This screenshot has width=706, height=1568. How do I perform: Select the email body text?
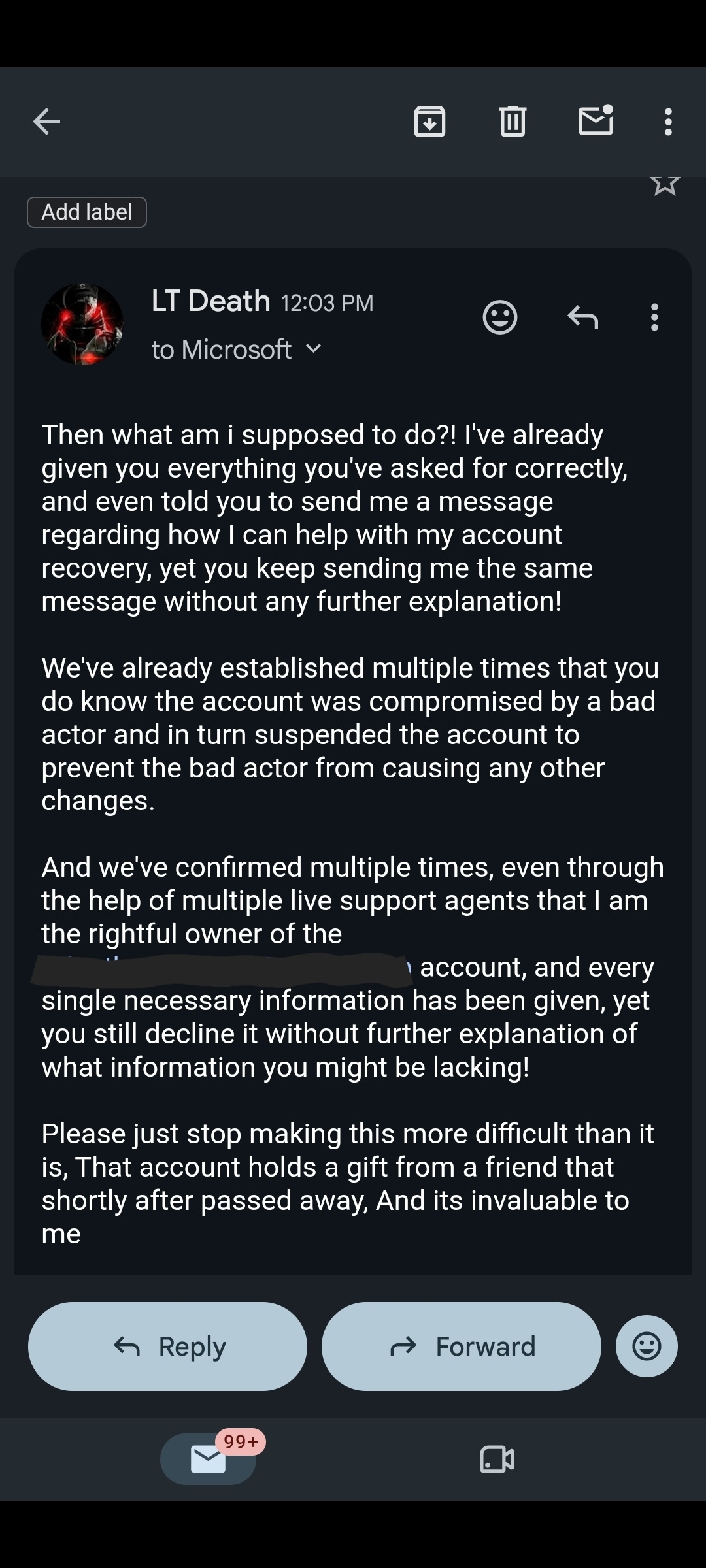(x=352, y=834)
